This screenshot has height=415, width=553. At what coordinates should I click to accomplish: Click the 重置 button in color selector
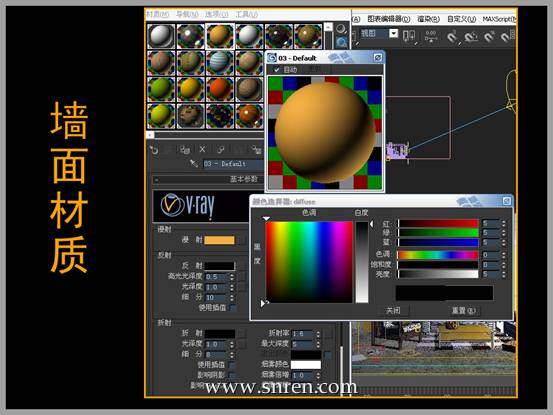click(x=463, y=311)
